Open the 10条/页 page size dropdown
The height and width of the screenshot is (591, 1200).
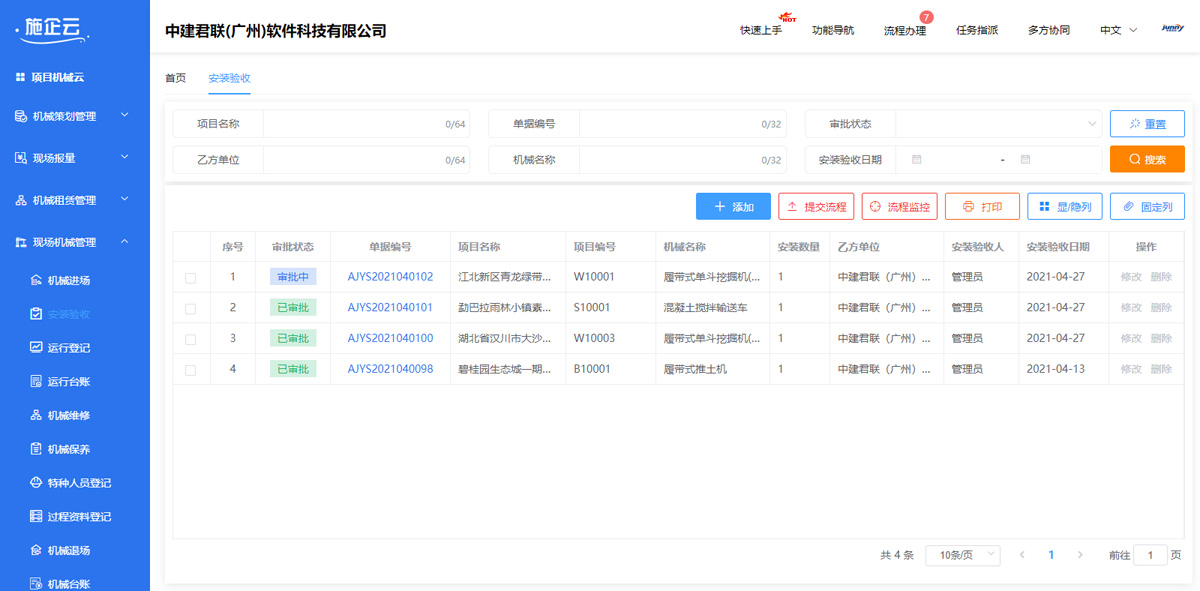963,555
